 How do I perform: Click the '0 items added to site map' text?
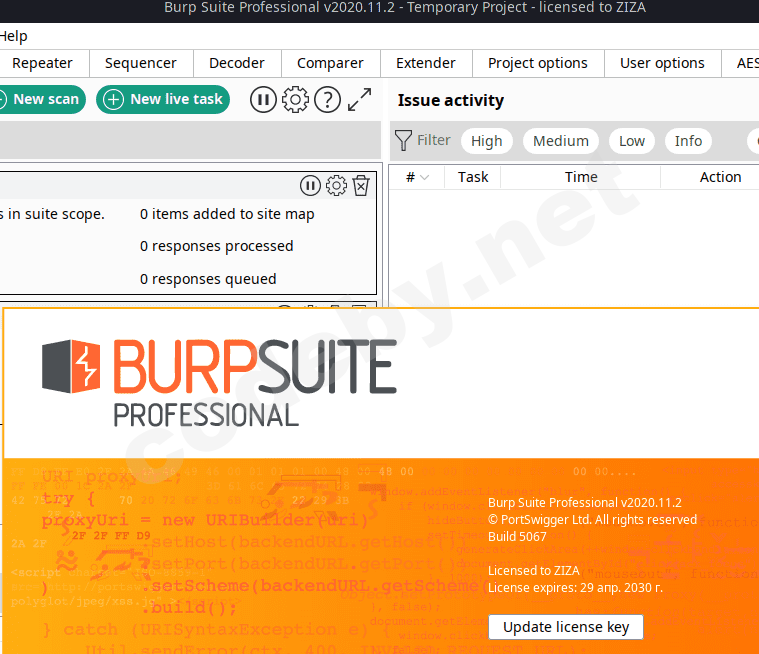point(227,214)
